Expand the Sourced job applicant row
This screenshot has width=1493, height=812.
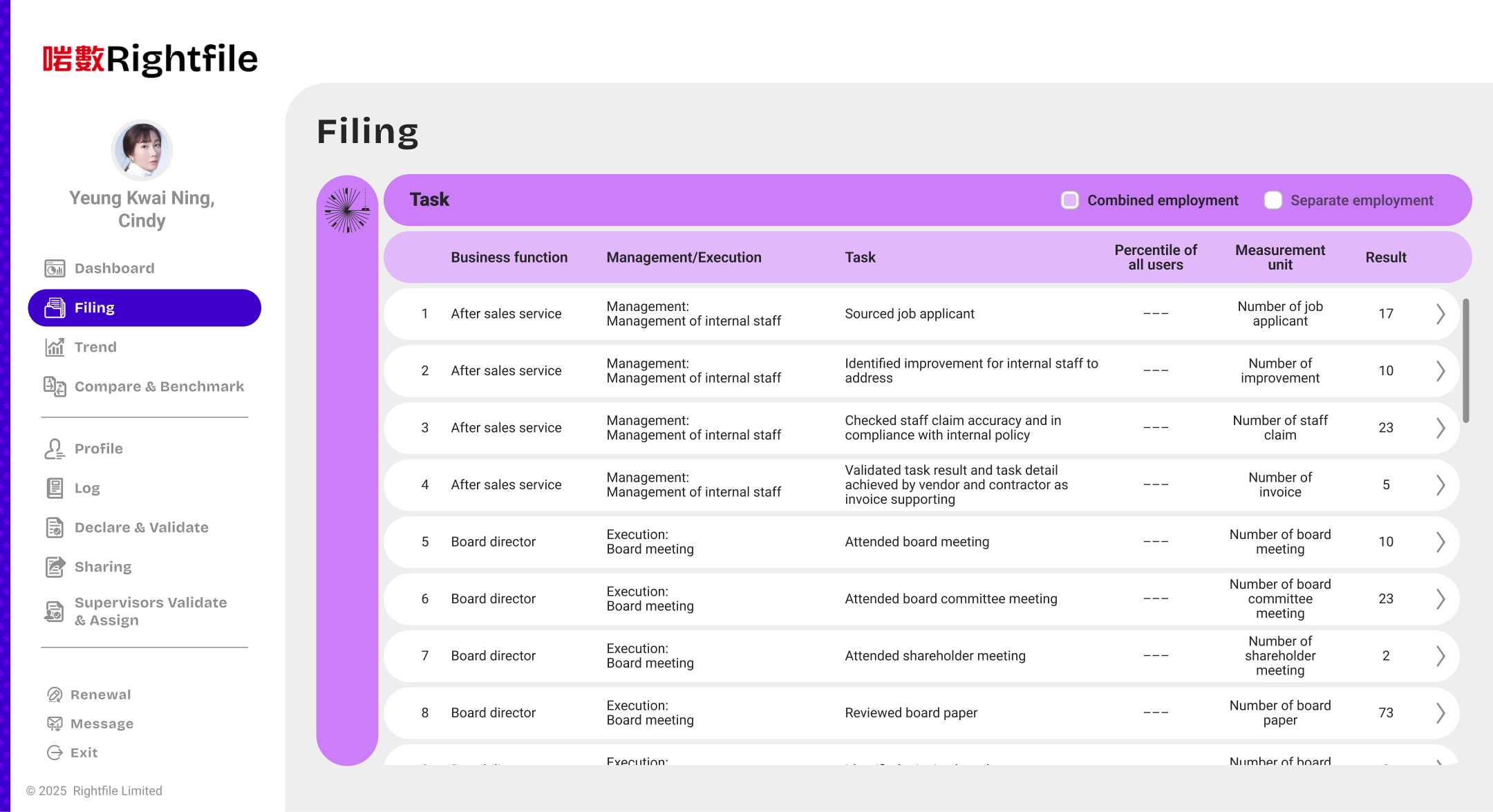pyautogui.click(x=1441, y=314)
